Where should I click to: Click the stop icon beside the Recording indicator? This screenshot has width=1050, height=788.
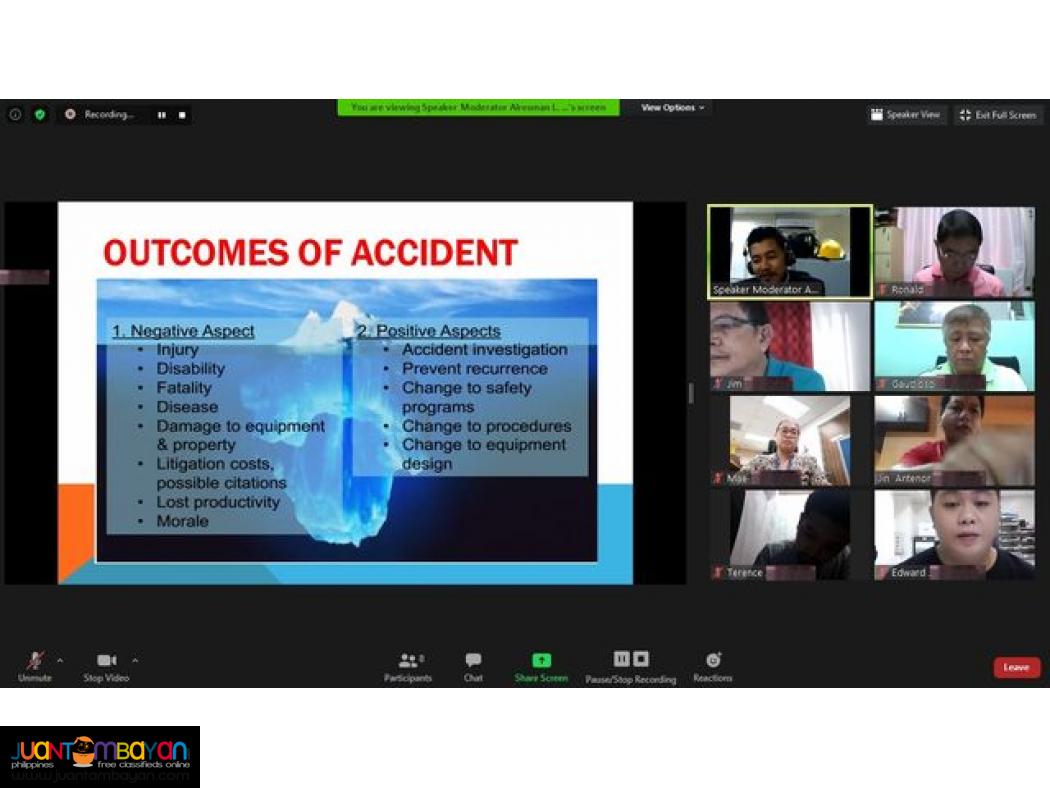click(182, 115)
